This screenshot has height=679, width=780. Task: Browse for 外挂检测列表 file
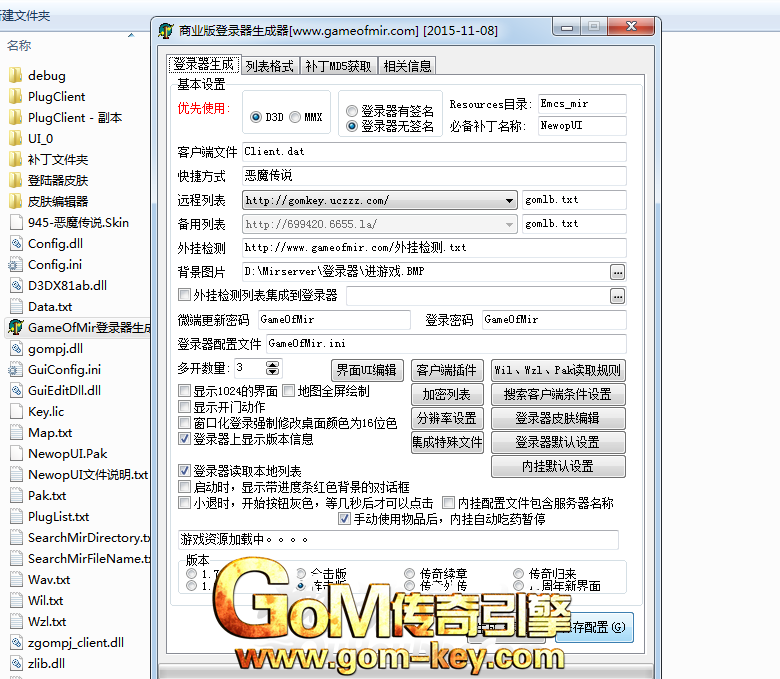point(617,296)
